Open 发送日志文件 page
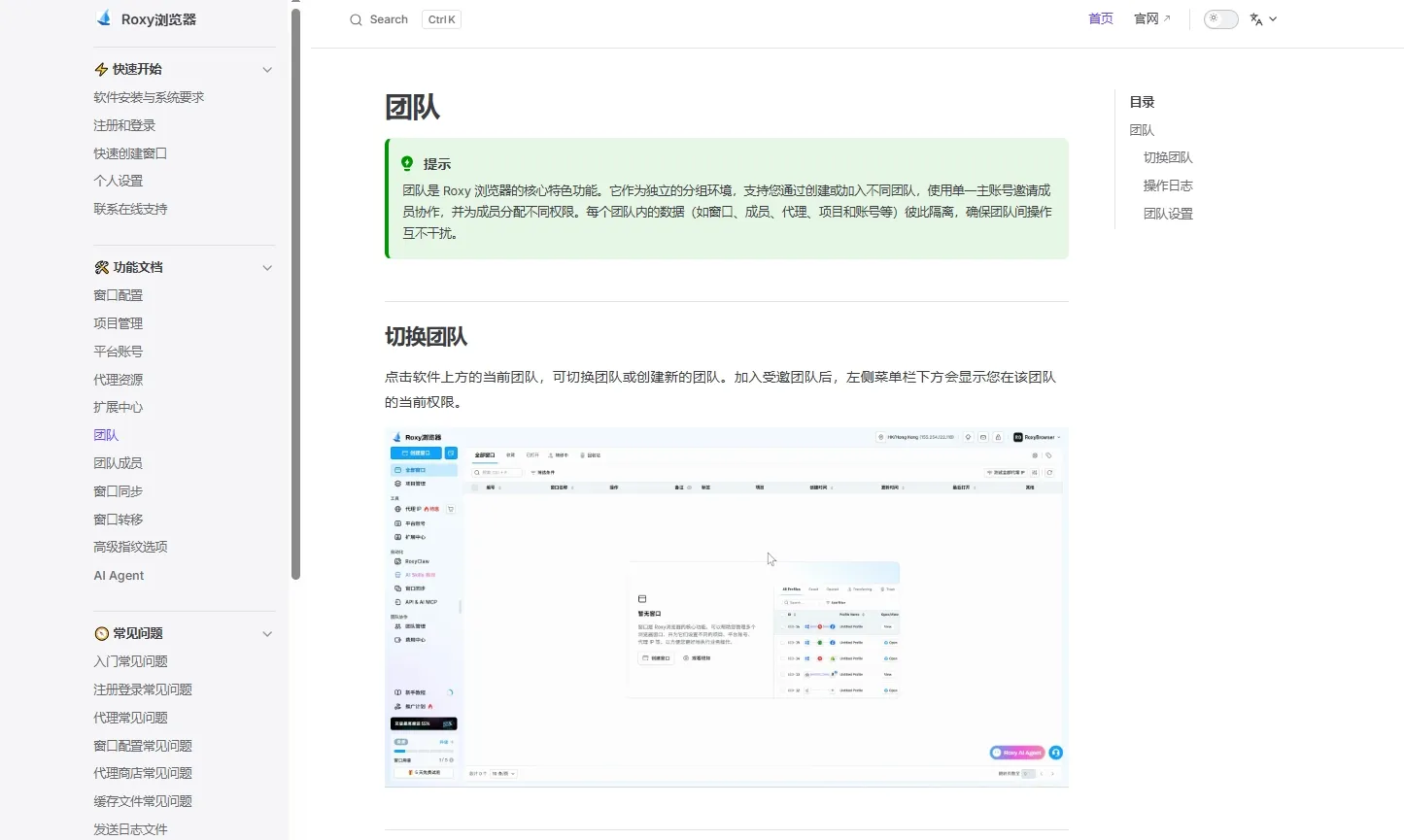1404x840 pixels. (130, 829)
